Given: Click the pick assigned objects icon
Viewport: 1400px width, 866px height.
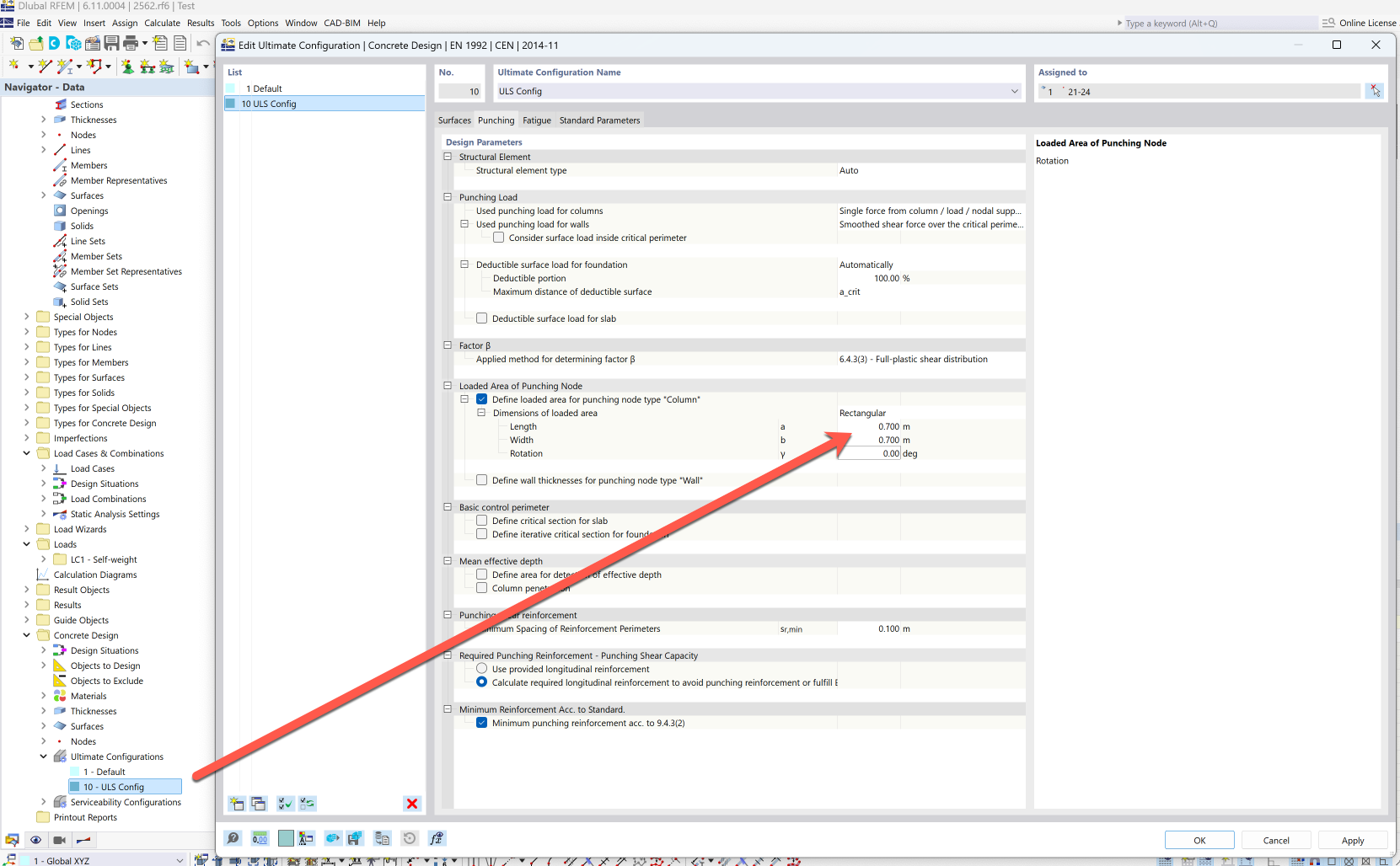Looking at the screenshot, I should (x=1375, y=91).
